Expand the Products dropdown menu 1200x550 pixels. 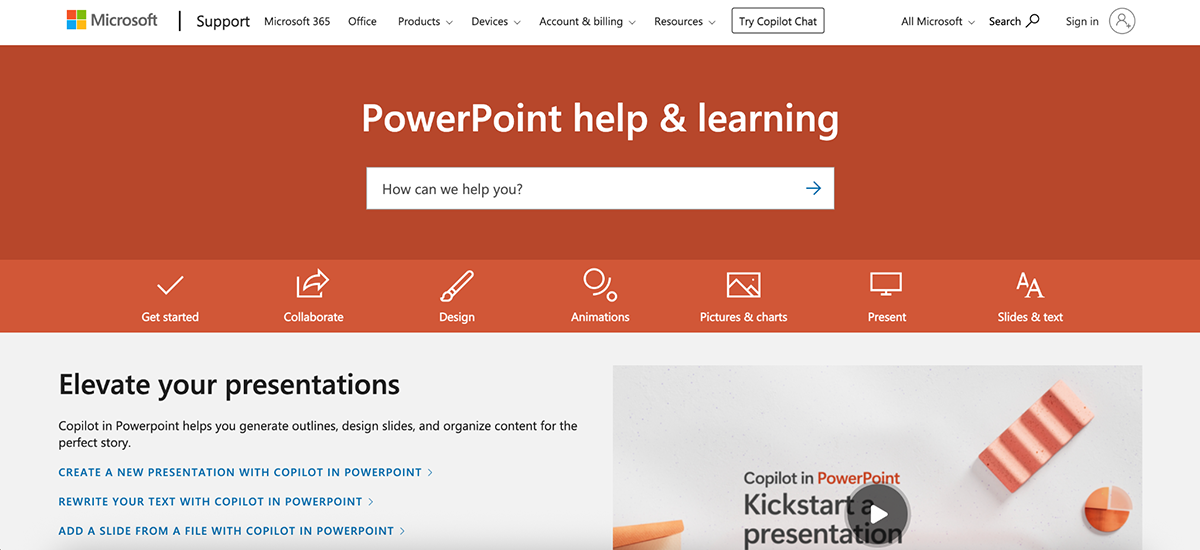click(425, 21)
